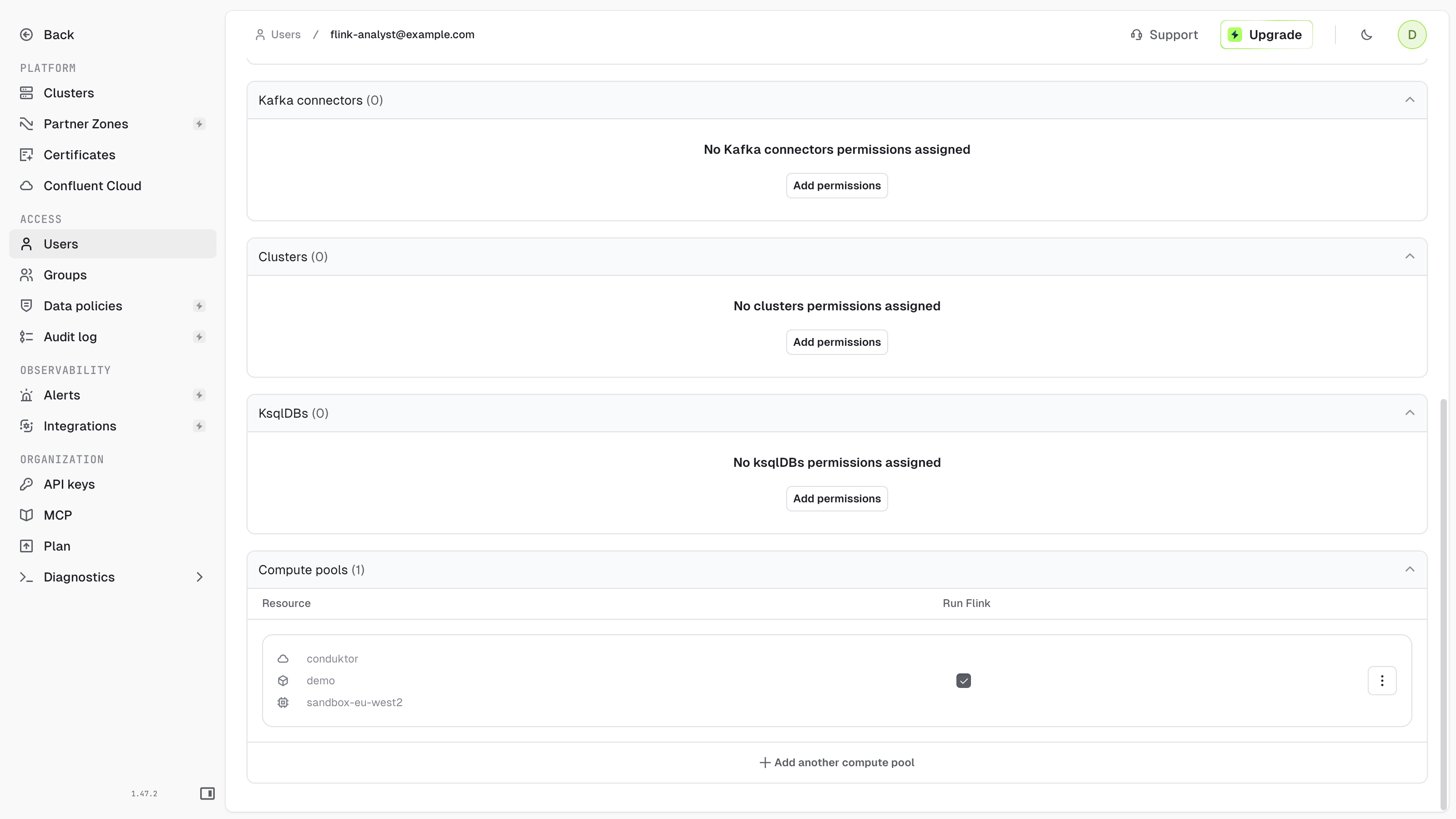Collapse the KsqlDBs section
This screenshot has height=819, width=1456.
(1410, 413)
